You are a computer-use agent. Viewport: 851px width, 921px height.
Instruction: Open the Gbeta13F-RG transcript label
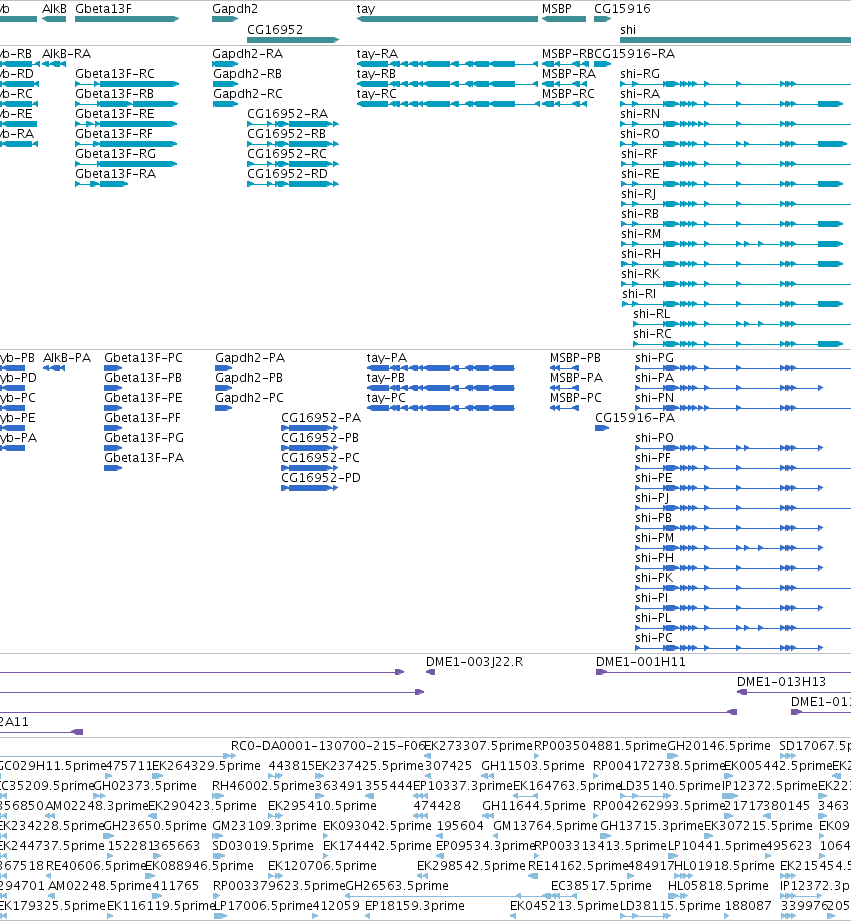[x=115, y=154]
